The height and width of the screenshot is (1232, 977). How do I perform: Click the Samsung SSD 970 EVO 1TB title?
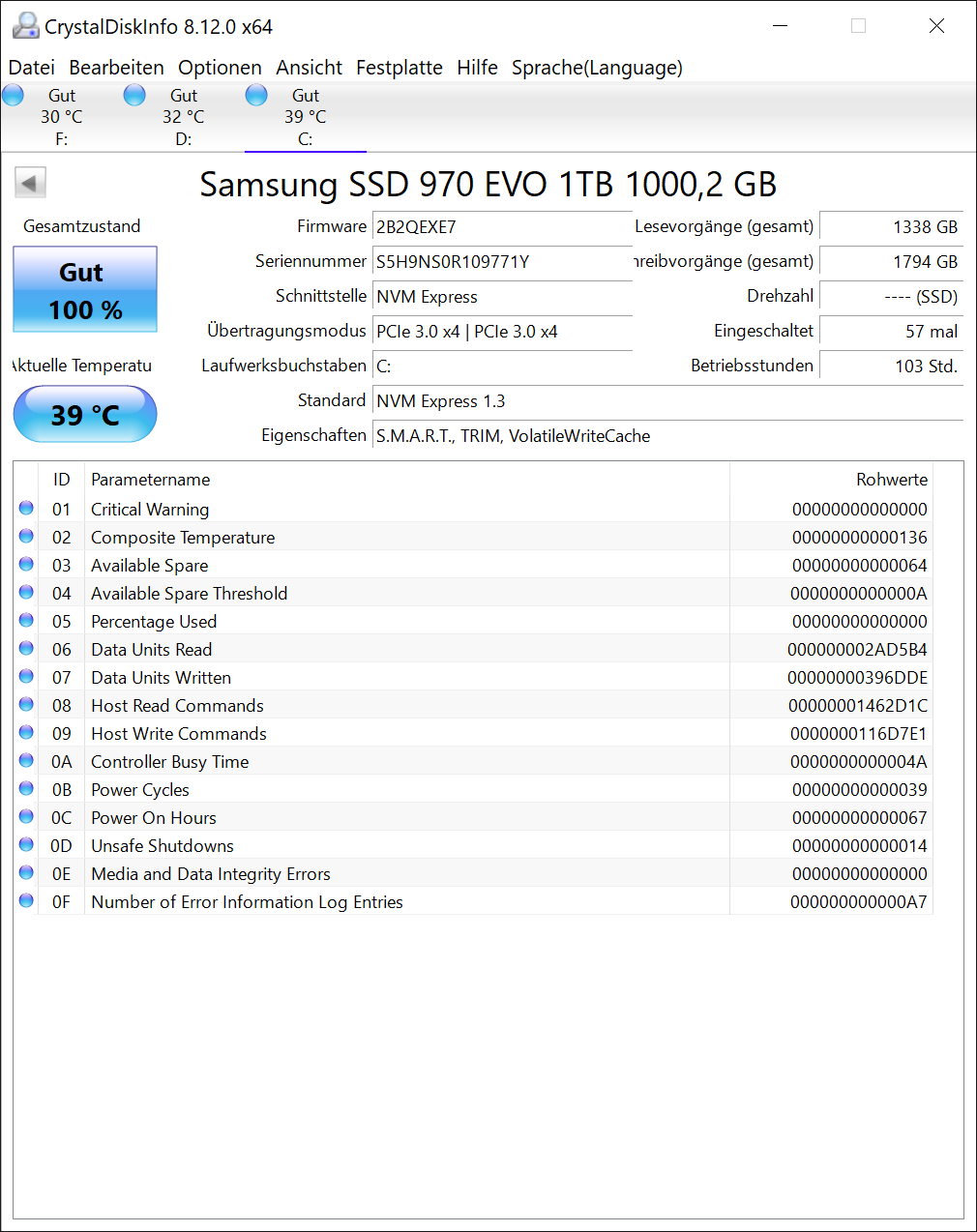(x=488, y=184)
